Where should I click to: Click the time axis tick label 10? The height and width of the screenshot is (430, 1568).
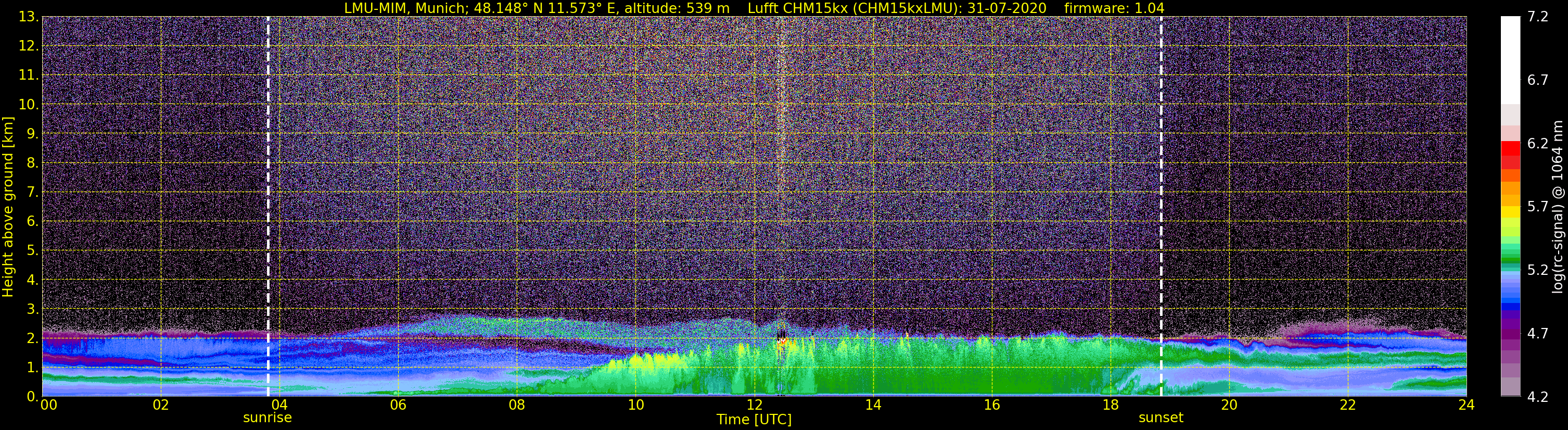[635, 405]
